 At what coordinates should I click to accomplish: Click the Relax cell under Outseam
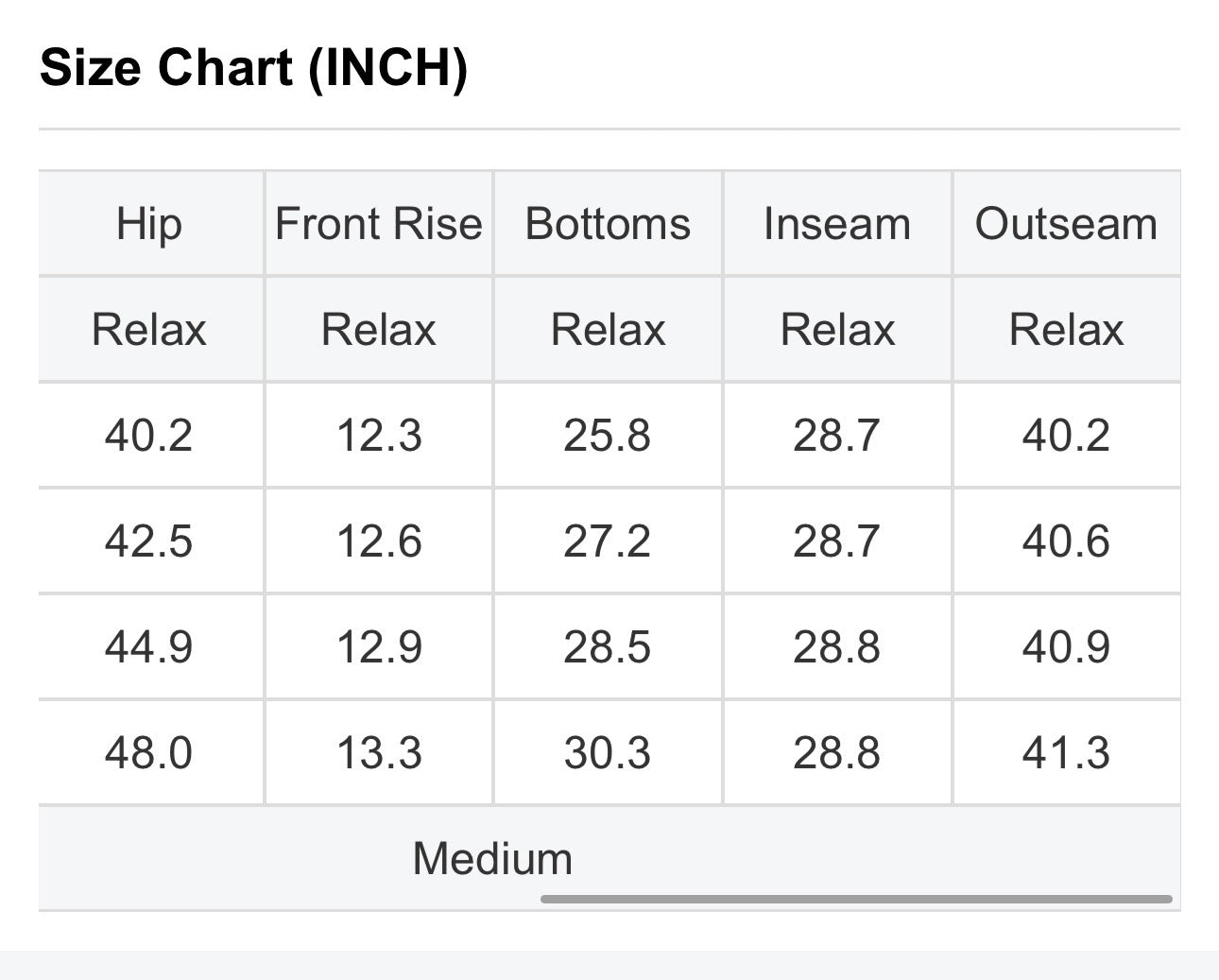(1067, 330)
